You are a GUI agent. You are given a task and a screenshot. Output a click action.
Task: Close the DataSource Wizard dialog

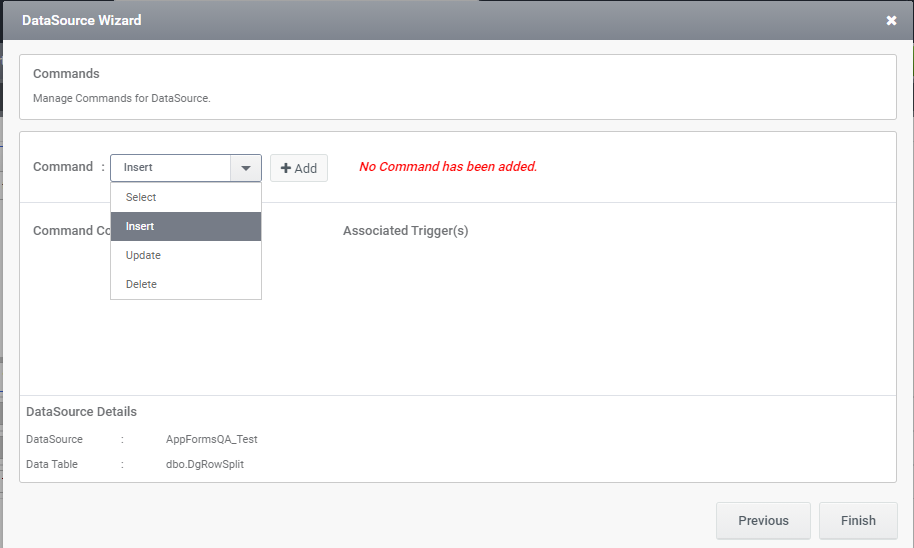coord(891,20)
